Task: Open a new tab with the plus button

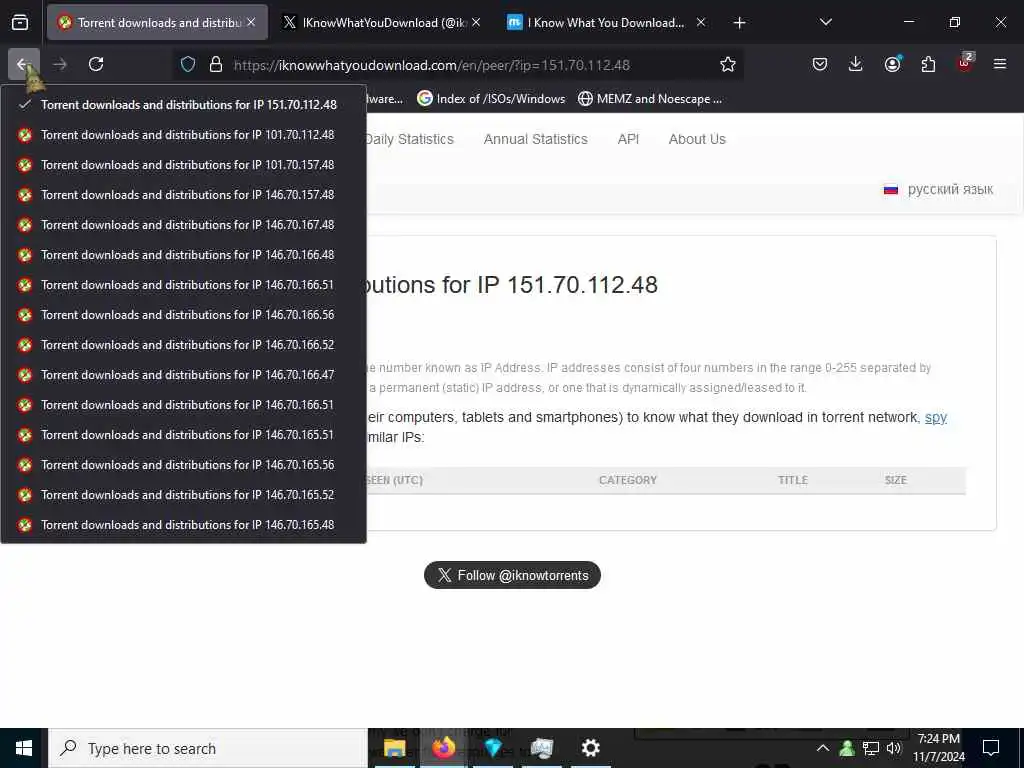Action: (739, 23)
